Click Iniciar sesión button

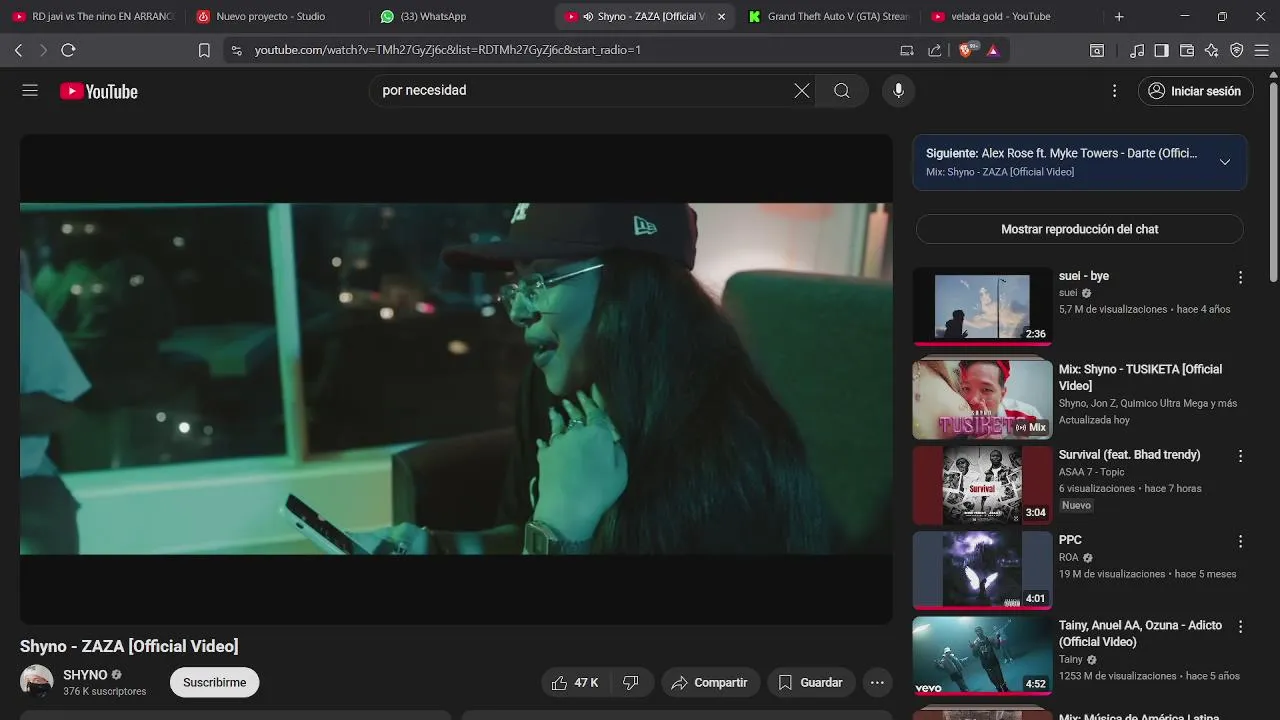1195,91
